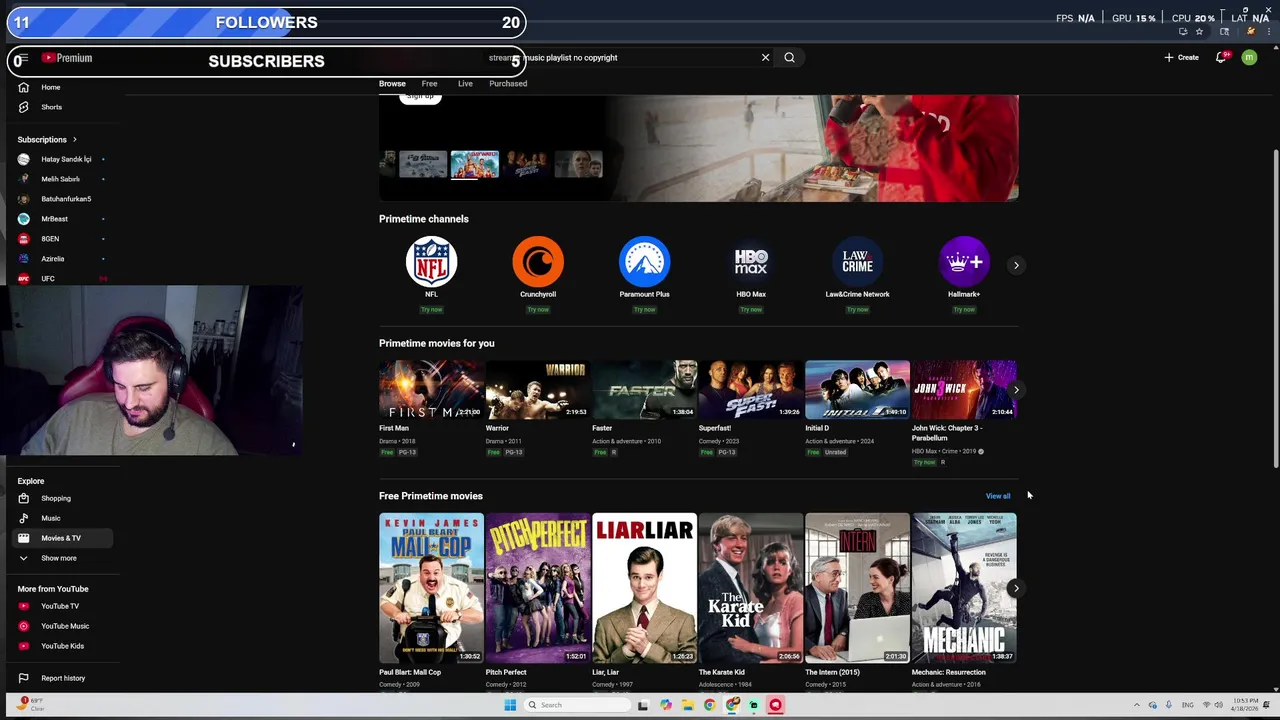Open the Warrior movie thumbnail
This screenshot has height=720, width=1280.
[x=538, y=390]
